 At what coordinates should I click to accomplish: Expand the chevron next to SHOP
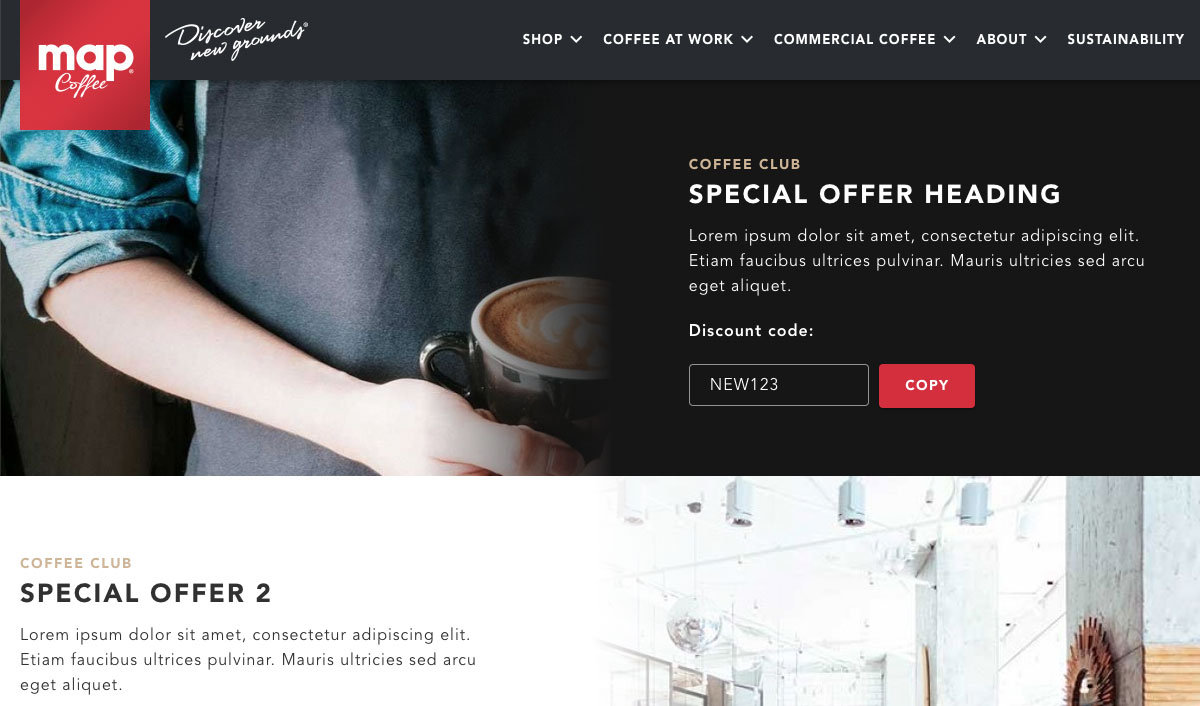576,40
